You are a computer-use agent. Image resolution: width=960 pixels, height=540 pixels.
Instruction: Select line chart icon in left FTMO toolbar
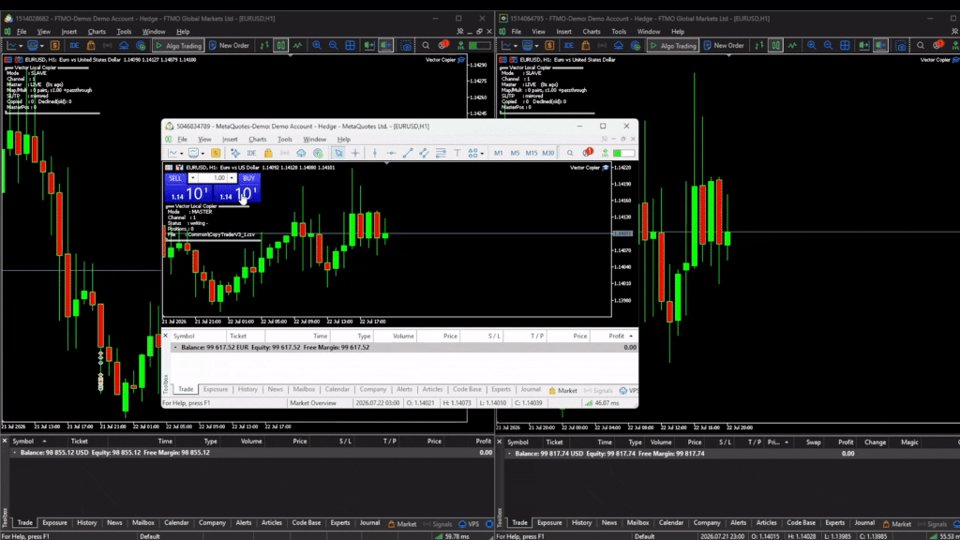(297, 45)
